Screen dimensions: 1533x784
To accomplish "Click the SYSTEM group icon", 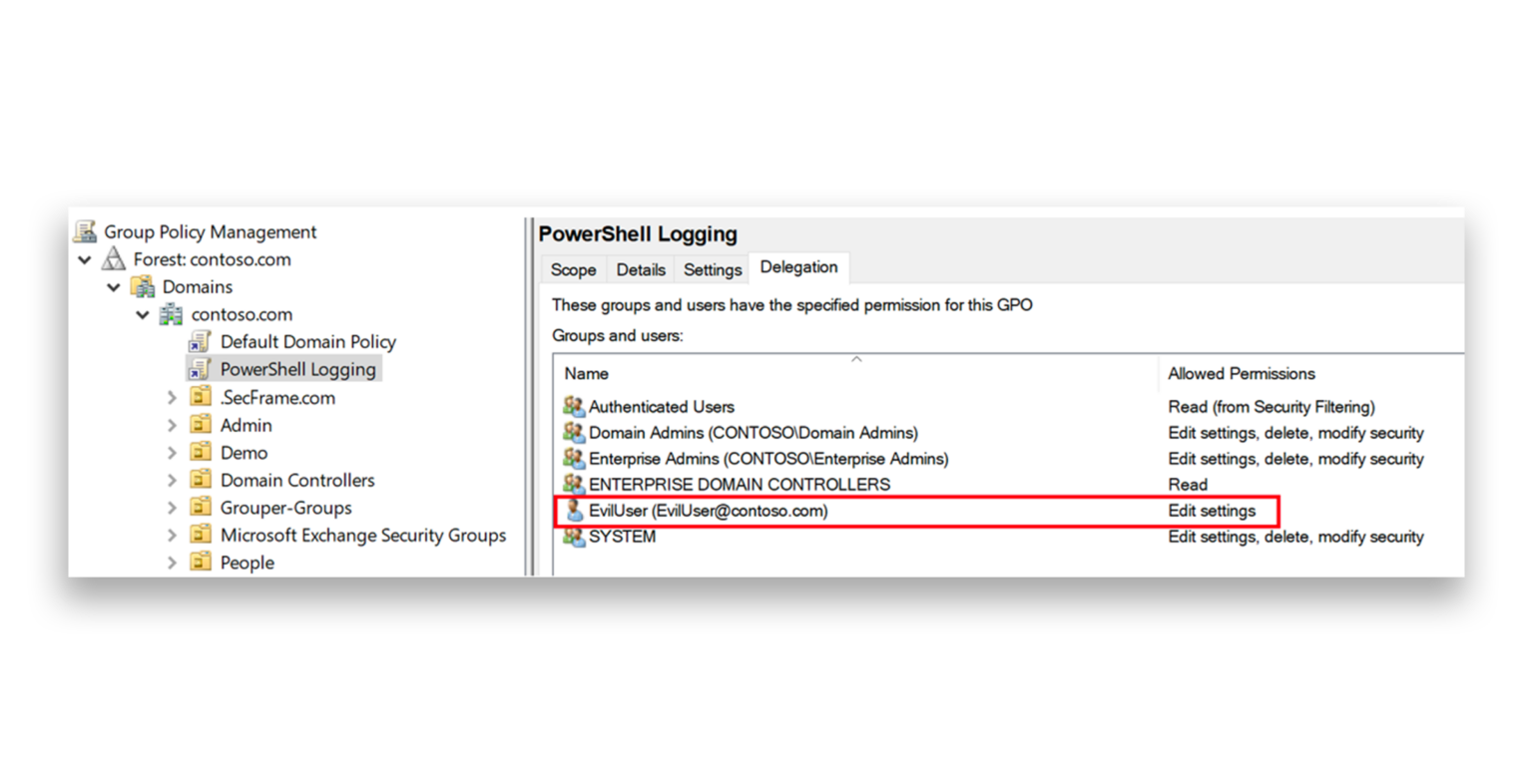I will click(573, 537).
